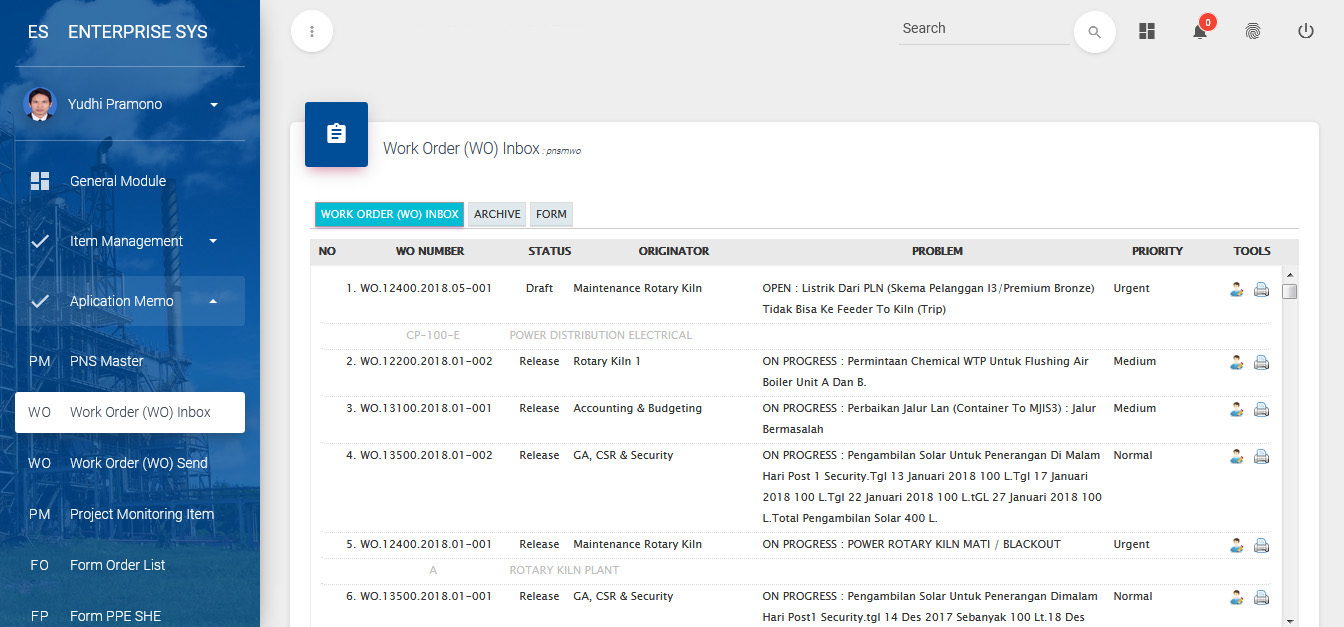Expand the Yudhi Pramono user dropdown
The height and width of the screenshot is (627, 1344).
point(213,105)
